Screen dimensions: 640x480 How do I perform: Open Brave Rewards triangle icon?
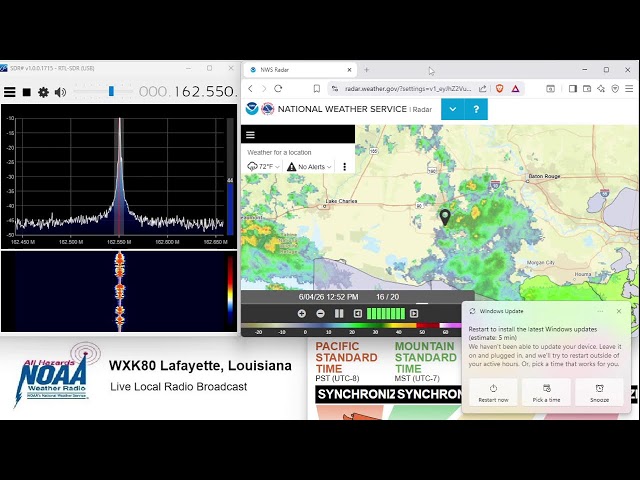click(x=516, y=89)
